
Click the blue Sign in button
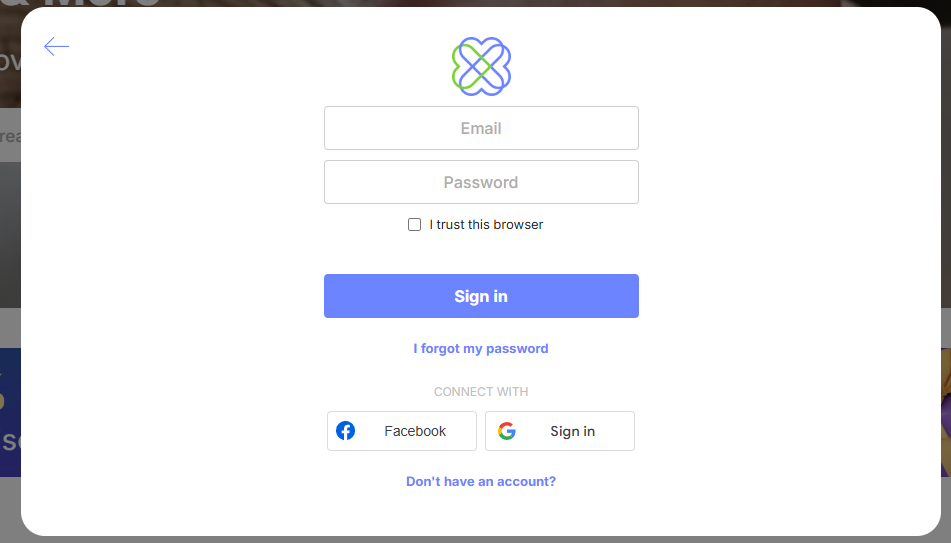pos(481,296)
